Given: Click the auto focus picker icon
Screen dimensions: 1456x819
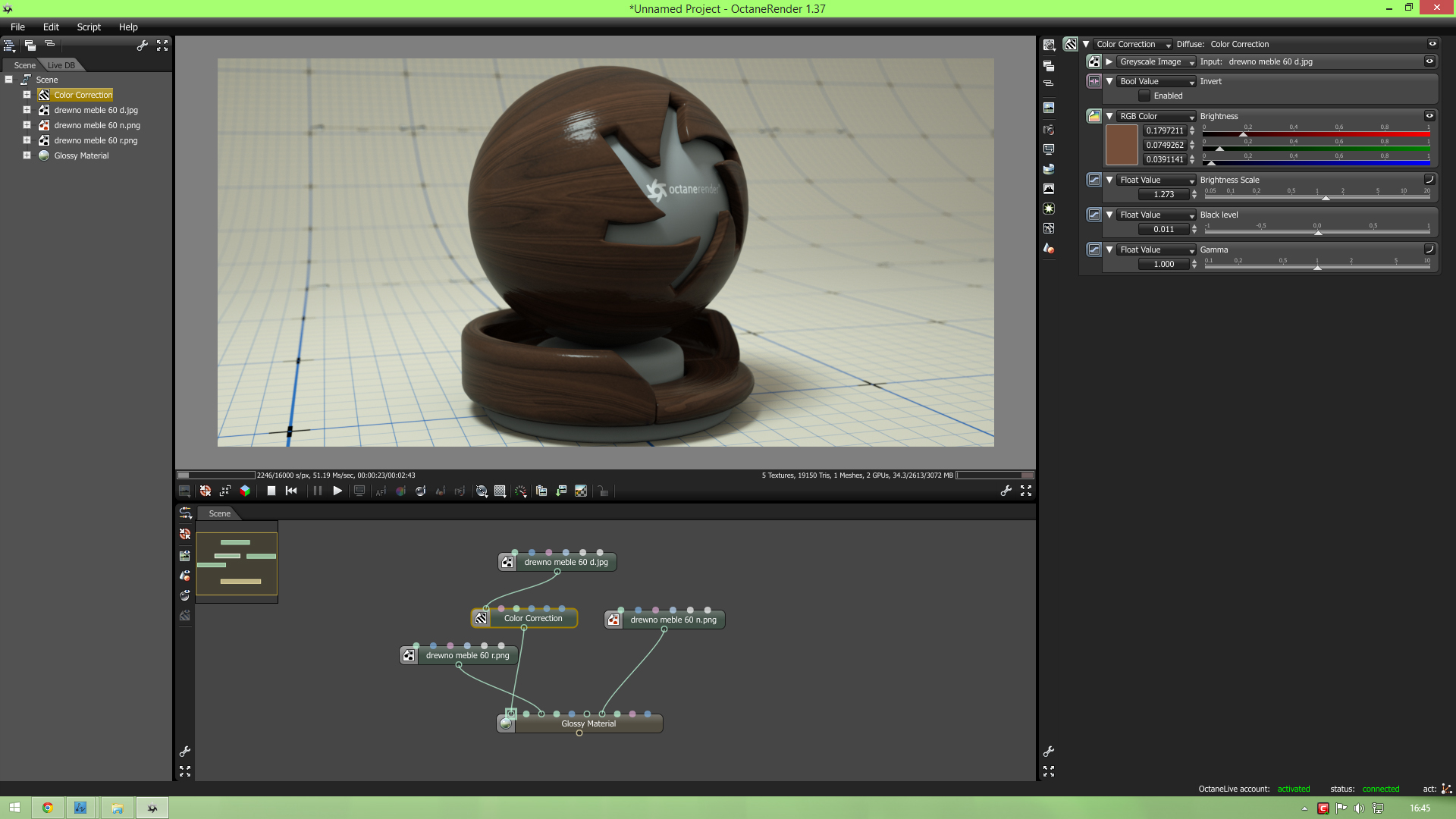Looking at the screenshot, I should 381,491.
